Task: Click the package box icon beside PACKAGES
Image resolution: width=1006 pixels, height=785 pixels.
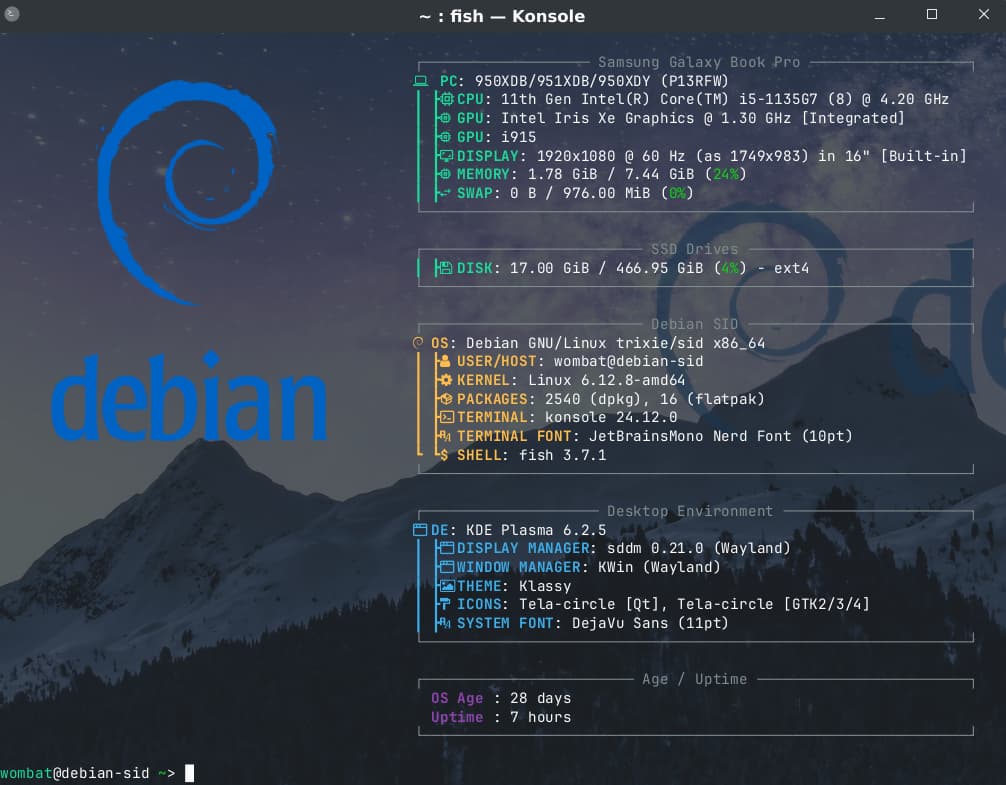Action: click(447, 399)
